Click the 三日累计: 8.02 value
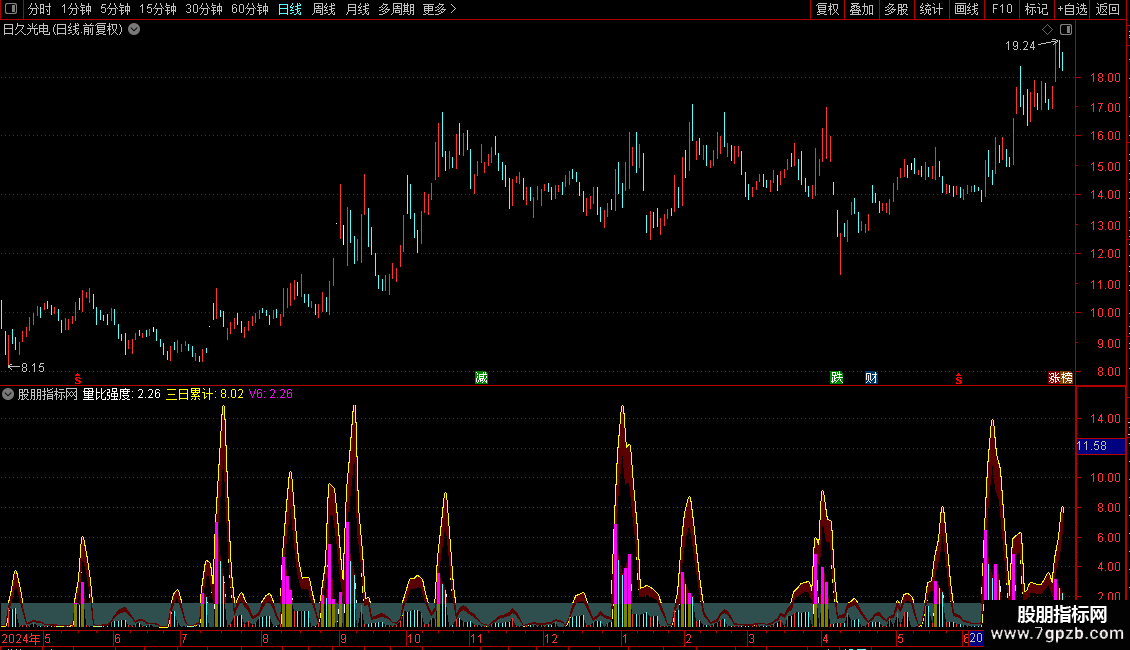The image size is (1130, 650). 205,394
